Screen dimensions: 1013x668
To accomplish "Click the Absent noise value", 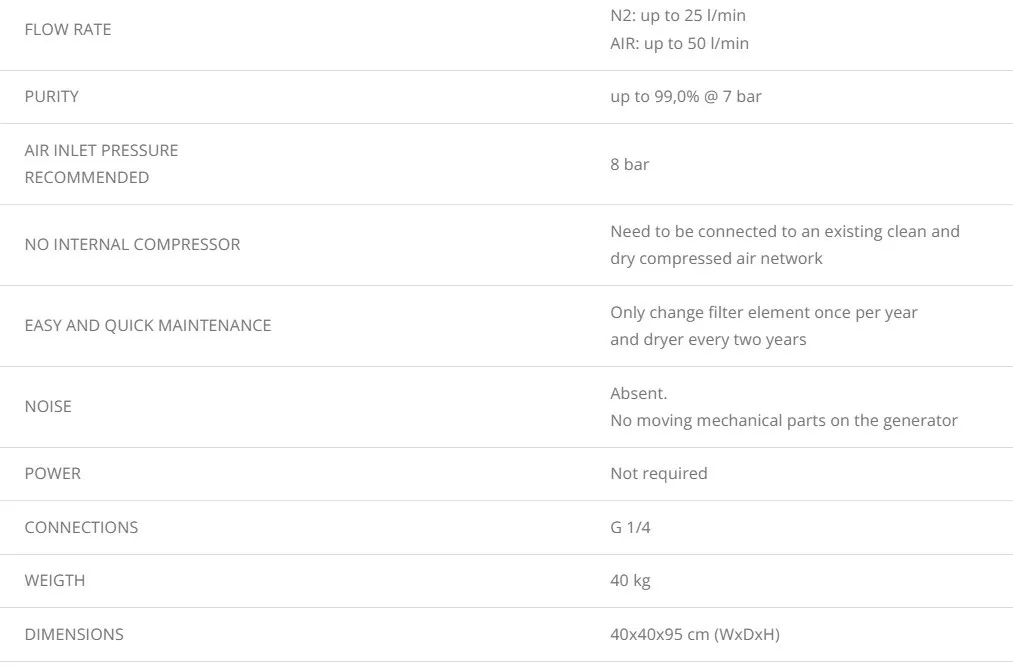I will pos(638,394).
